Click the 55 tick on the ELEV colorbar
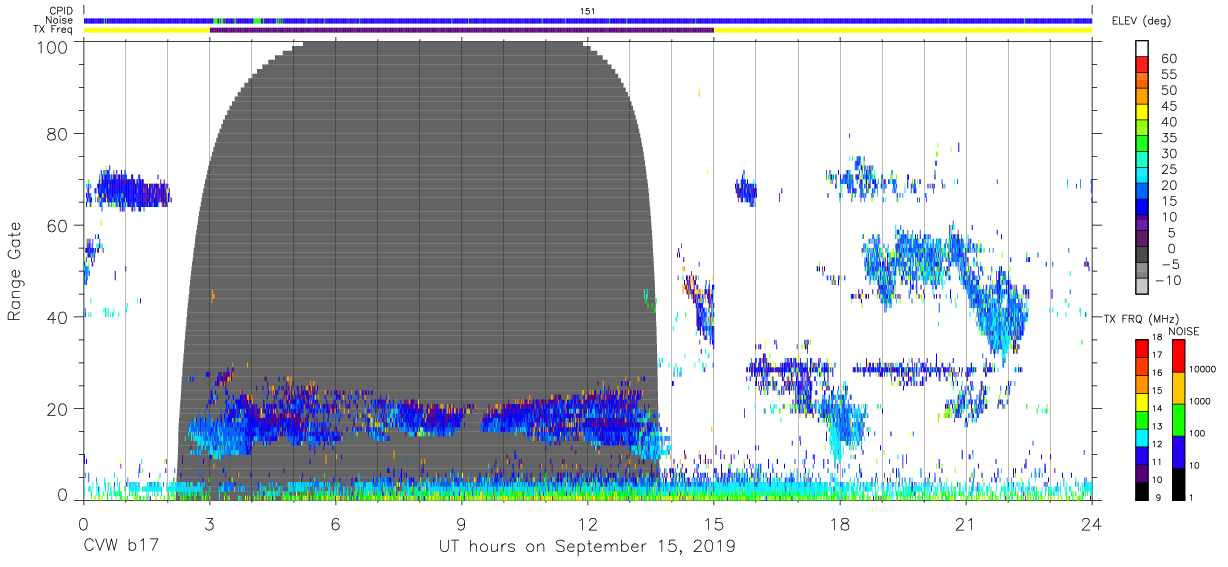This screenshot has height=567, width=1228. [1167, 74]
